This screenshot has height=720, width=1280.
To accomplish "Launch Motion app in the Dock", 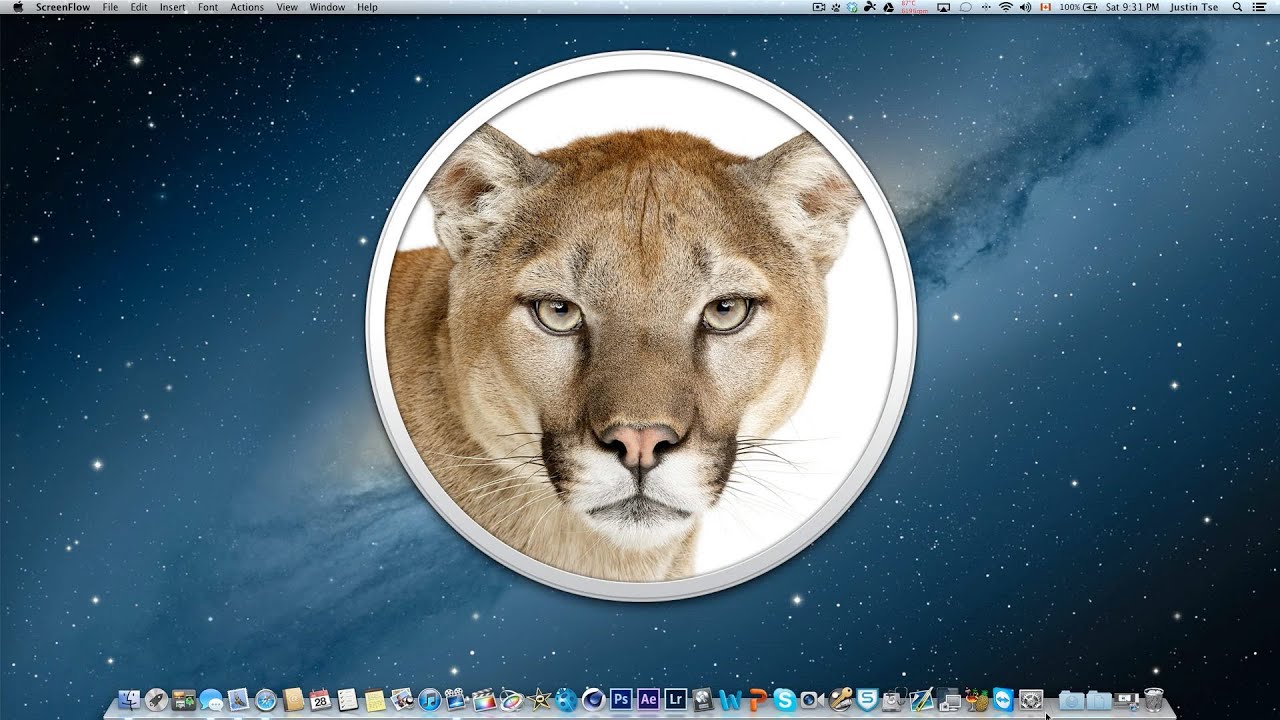I will [x=511, y=700].
